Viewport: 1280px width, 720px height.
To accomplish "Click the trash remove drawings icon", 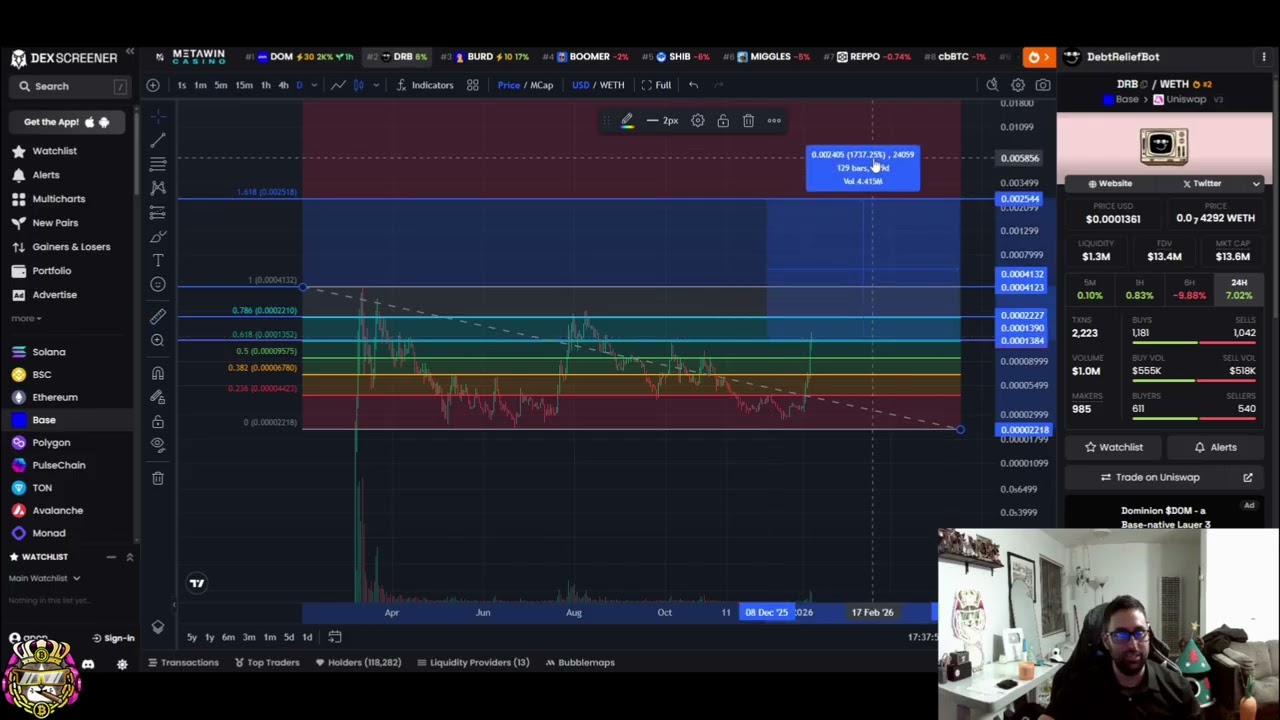I will pos(158,478).
